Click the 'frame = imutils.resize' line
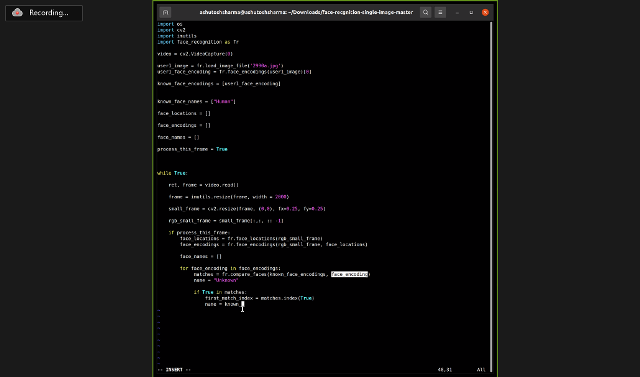This screenshot has height=377, width=640. pyautogui.click(x=229, y=197)
